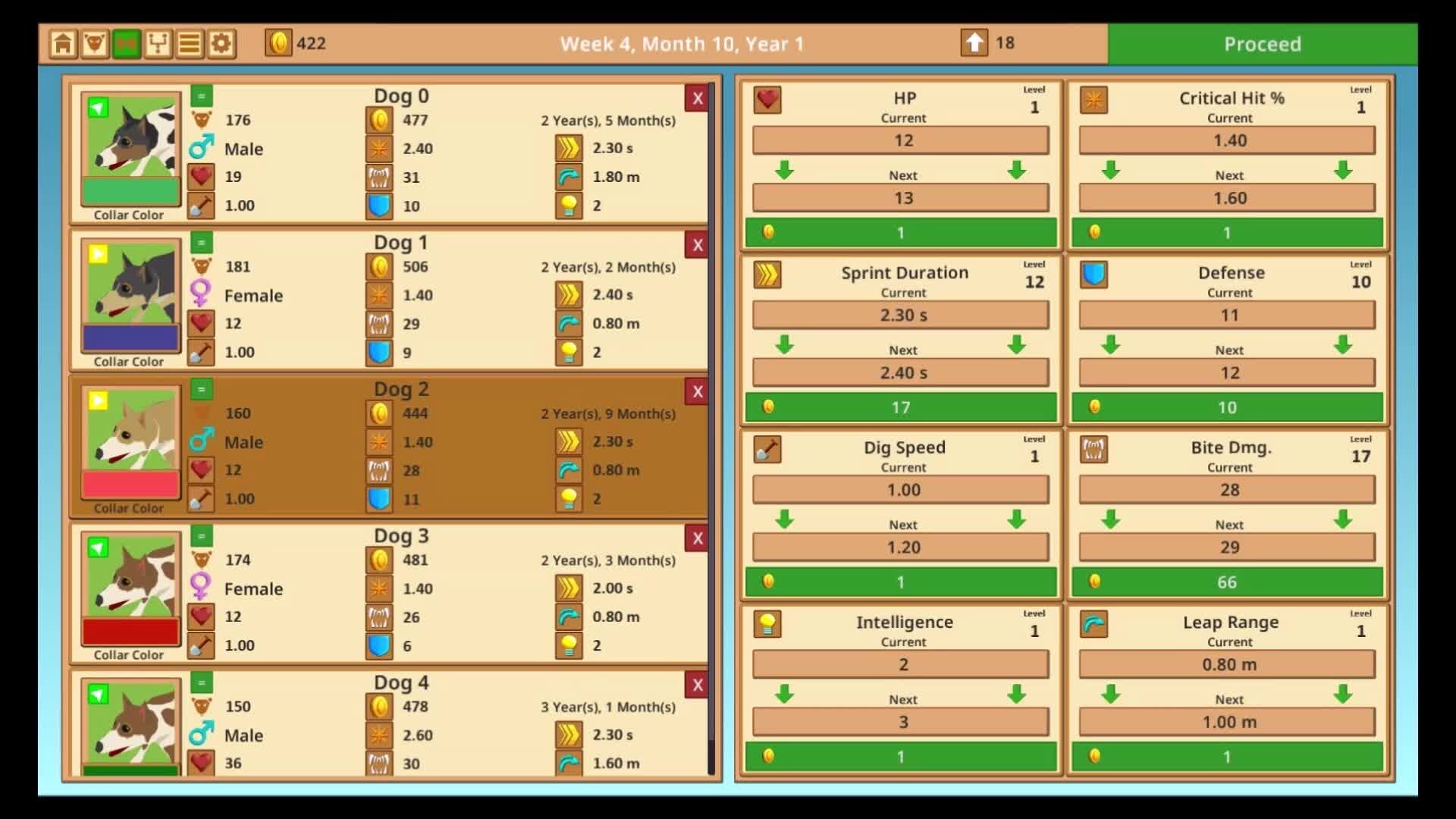Viewport: 1456px width, 819px height.
Task: Open the family tree breeding icon
Action: click(x=158, y=44)
